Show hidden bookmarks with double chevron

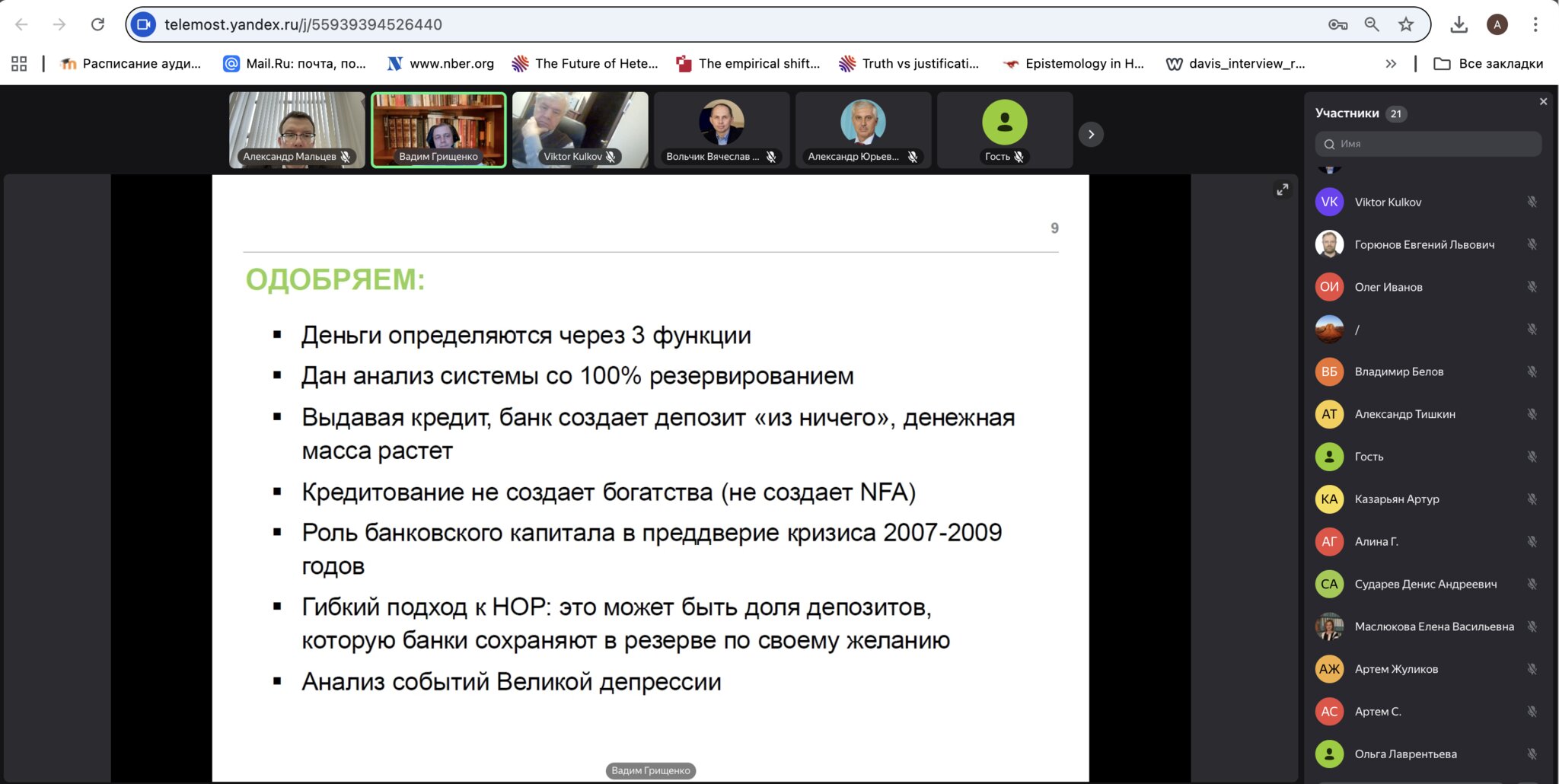click(1391, 64)
